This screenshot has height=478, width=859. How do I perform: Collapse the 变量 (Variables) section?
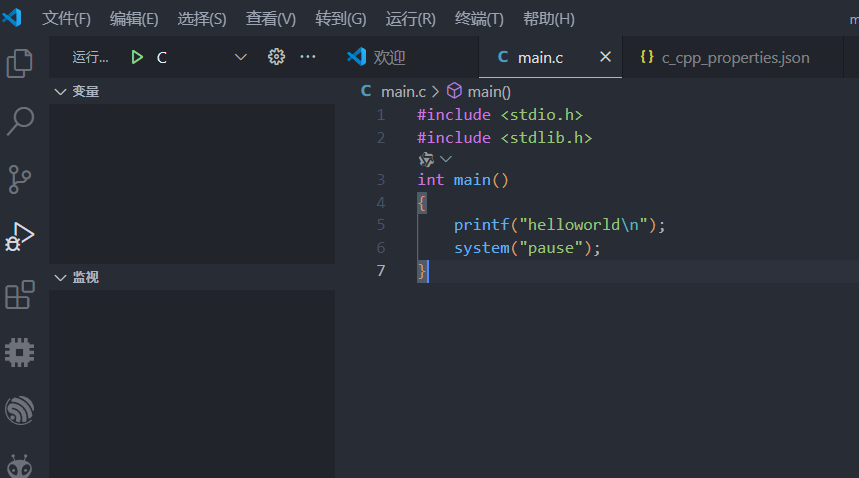coord(60,92)
